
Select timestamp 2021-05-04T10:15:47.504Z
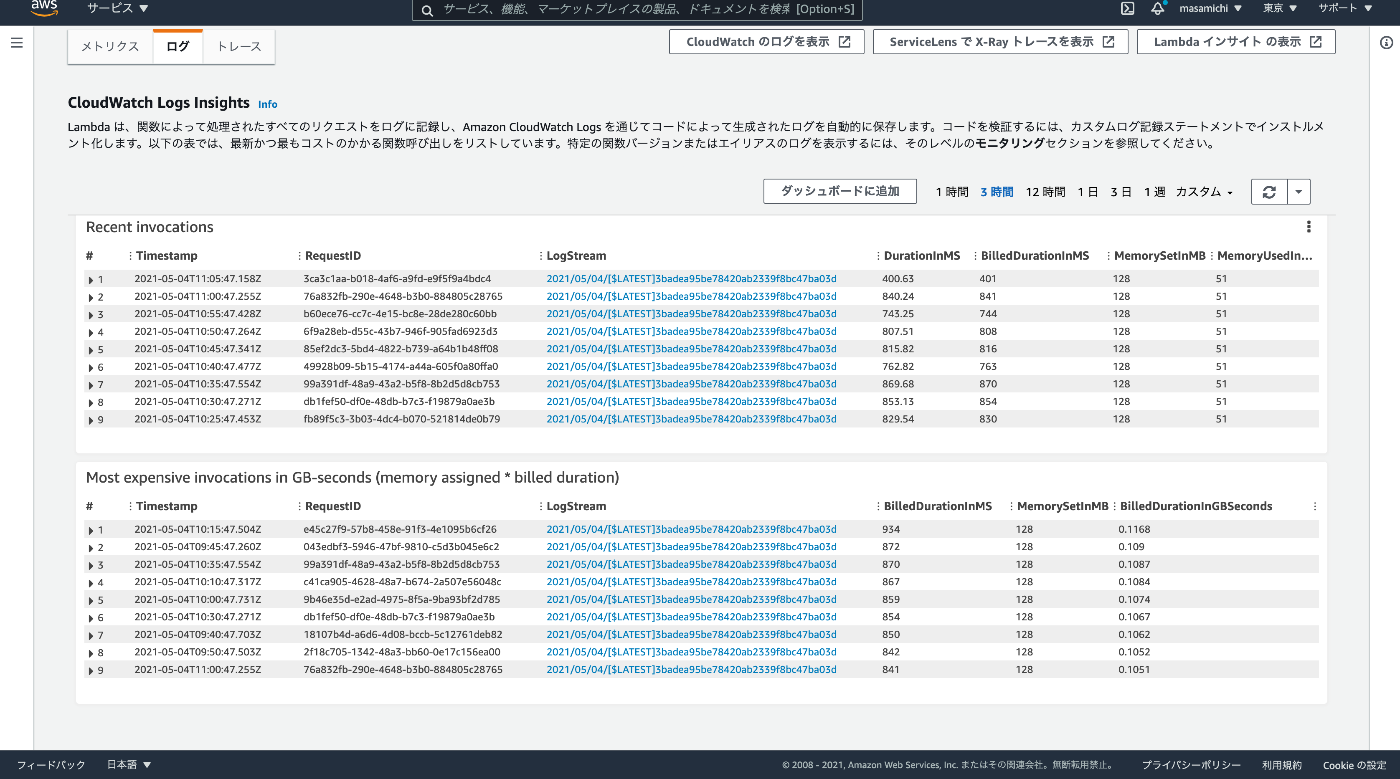[x=198, y=529]
